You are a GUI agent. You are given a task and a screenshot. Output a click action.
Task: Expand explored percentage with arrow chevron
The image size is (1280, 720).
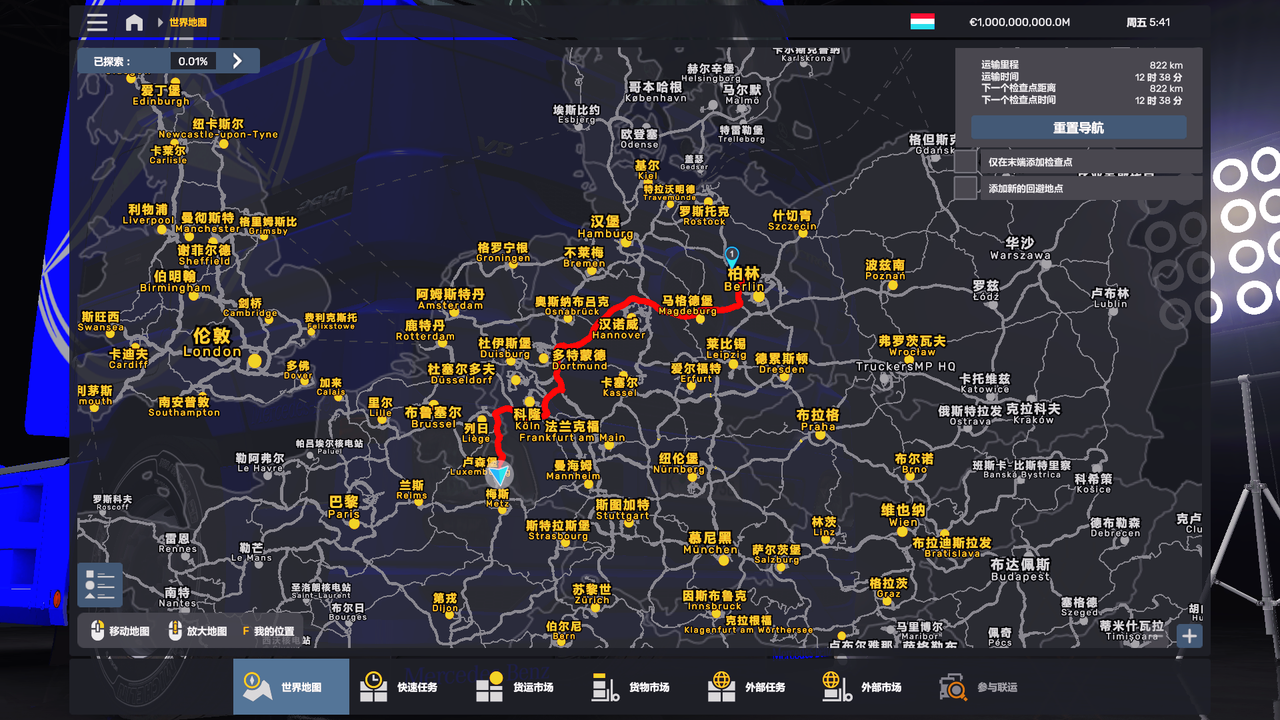237,61
